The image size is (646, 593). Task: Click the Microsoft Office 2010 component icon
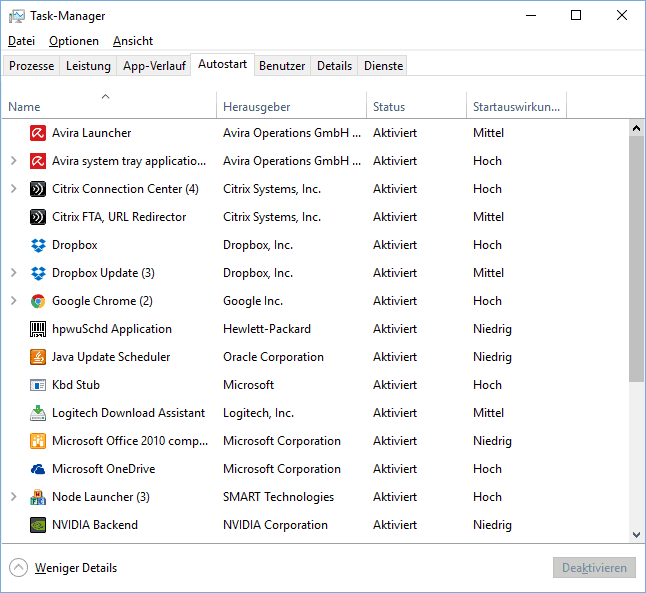tap(38, 441)
